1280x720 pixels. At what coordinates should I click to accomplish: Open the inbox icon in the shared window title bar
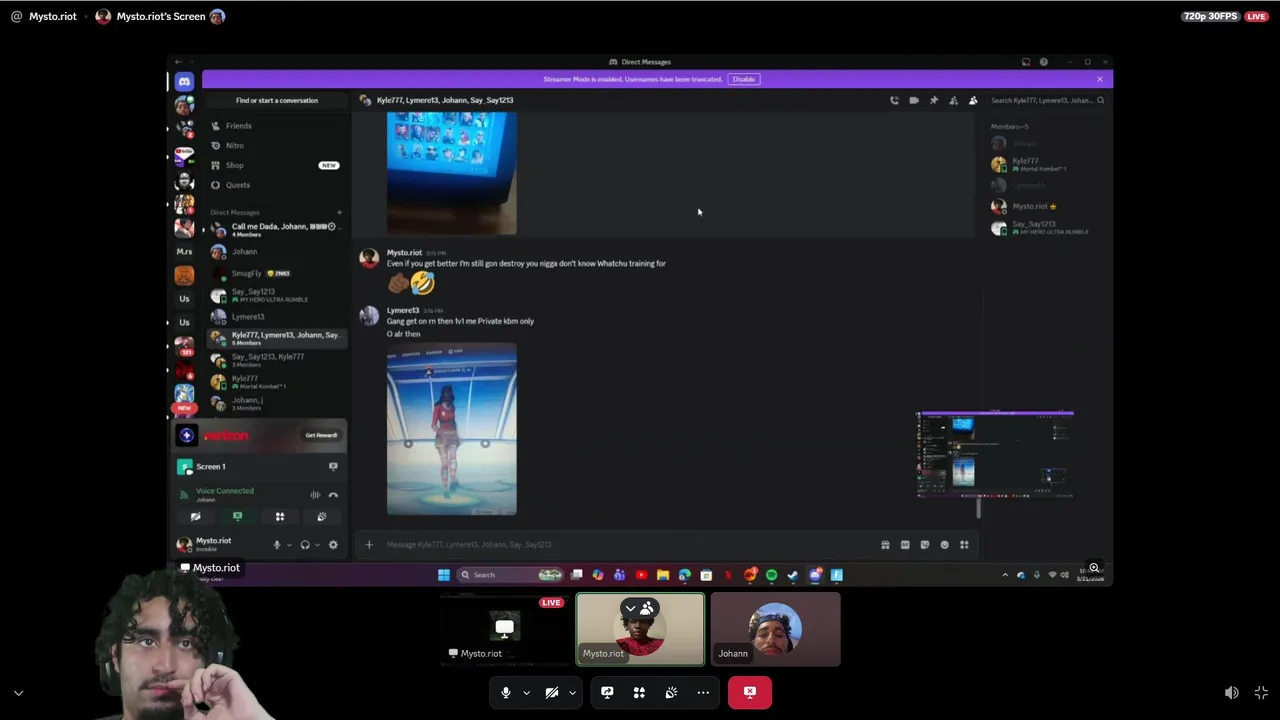(1026, 62)
